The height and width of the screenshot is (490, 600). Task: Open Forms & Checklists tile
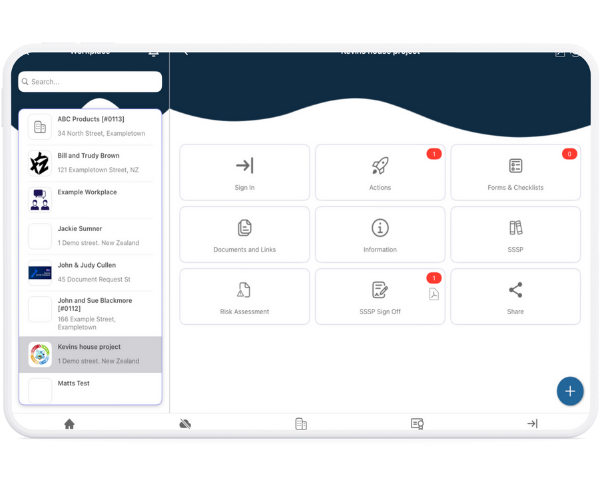515,173
